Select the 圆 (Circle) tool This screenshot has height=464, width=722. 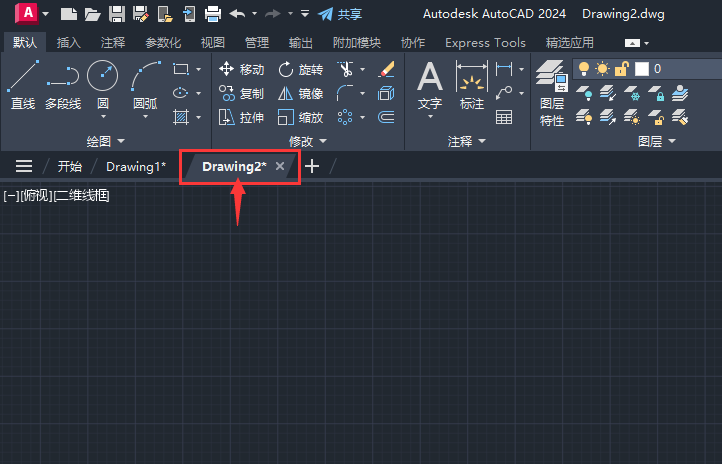pyautogui.click(x=102, y=84)
